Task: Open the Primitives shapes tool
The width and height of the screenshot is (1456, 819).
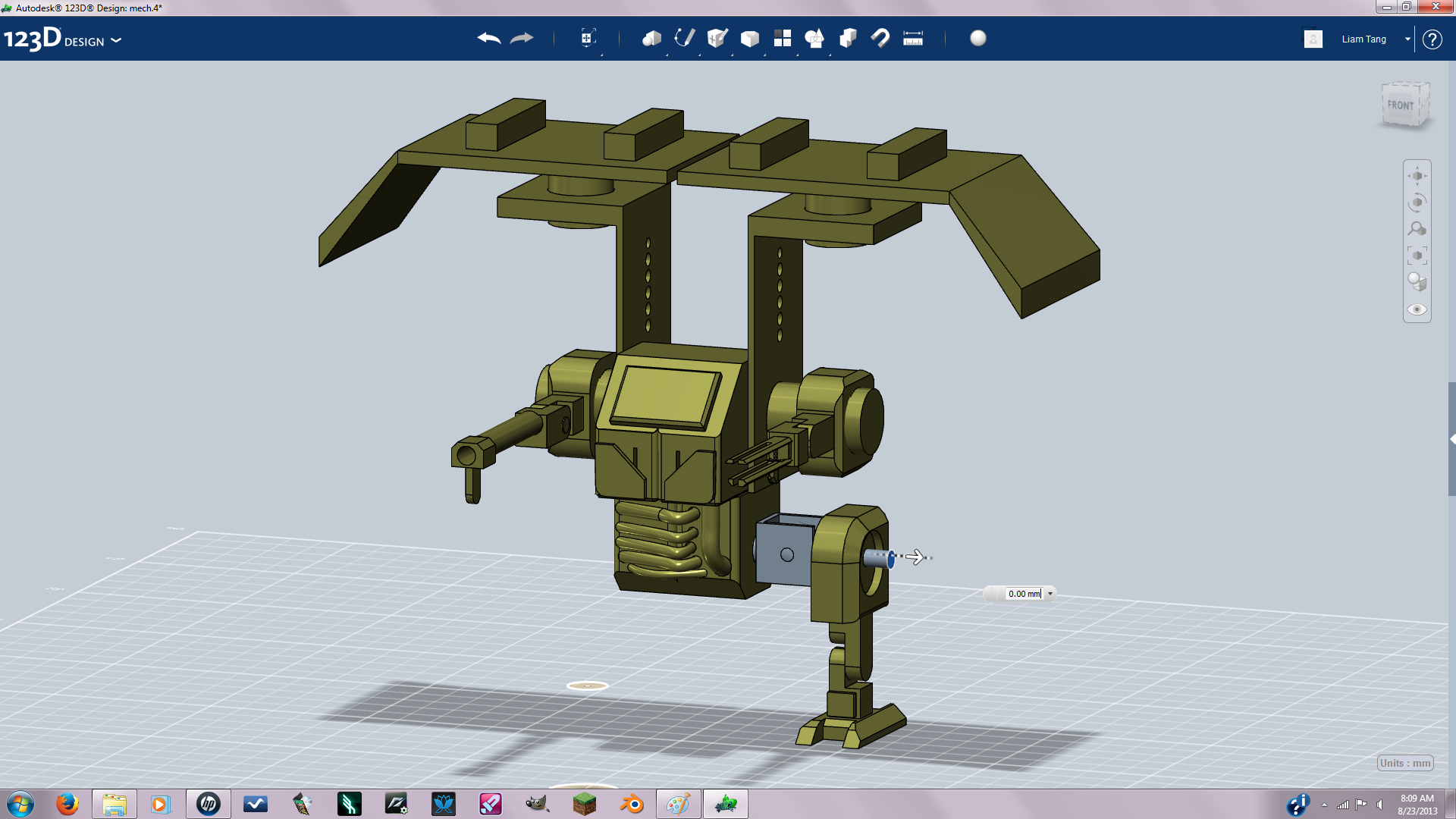Action: pos(651,38)
